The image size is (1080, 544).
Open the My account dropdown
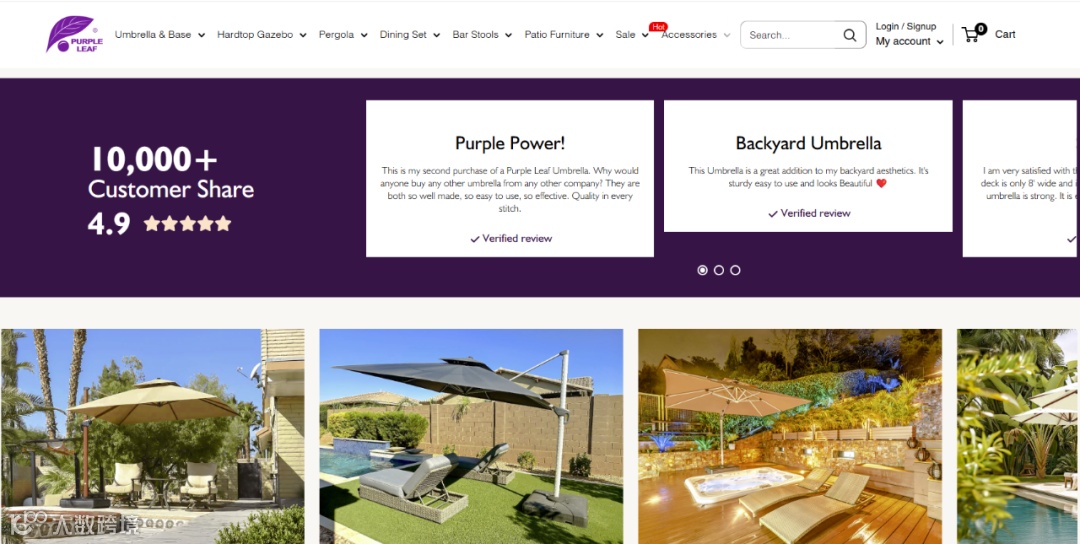coord(909,41)
